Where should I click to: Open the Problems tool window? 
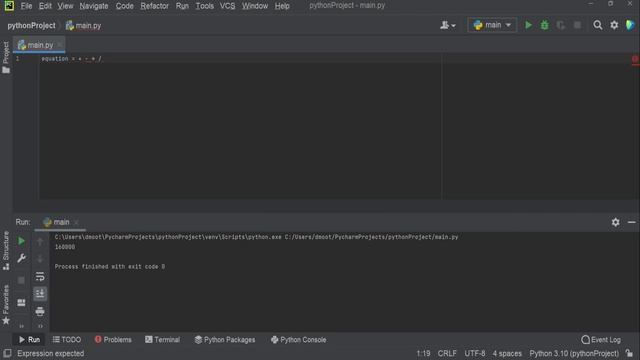click(113, 340)
